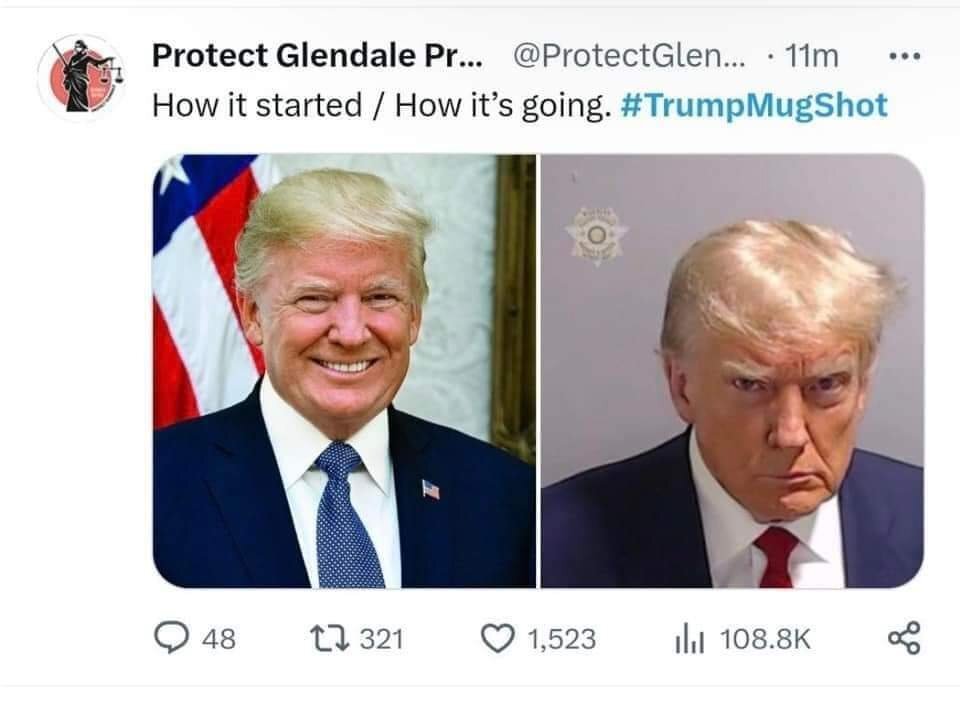
Task: Like the post with the heart icon
Action: pos(497,638)
